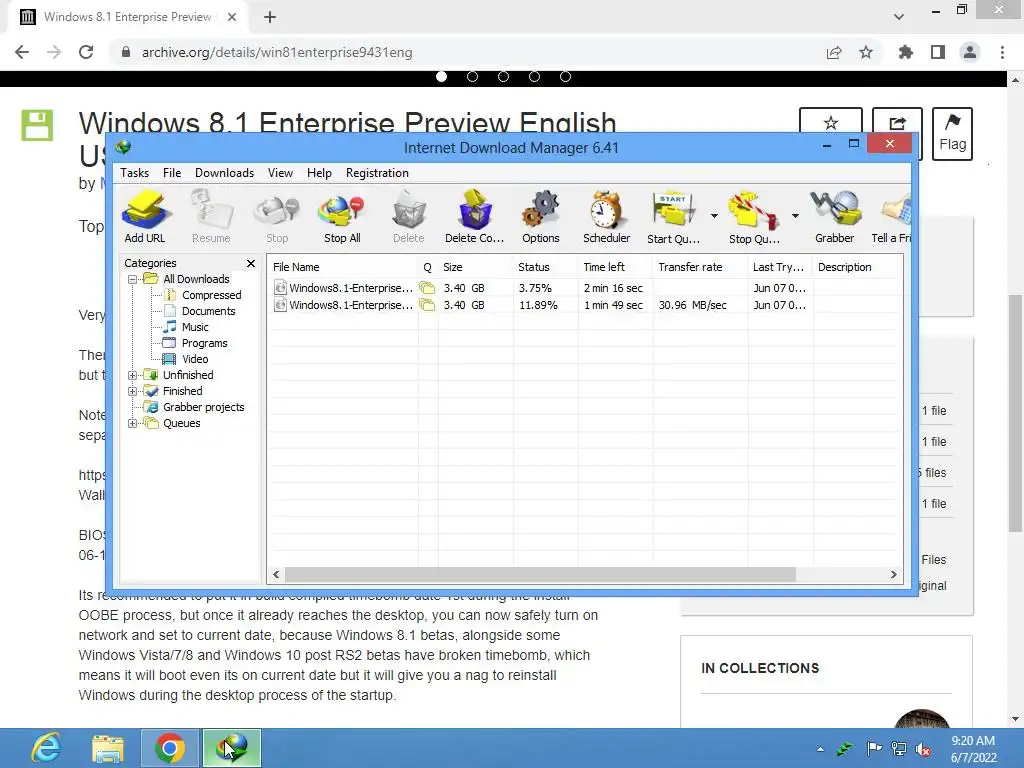Open File Explorer from the taskbar
The height and width of the screenshot is (768, 1024).
coord(108,748)
